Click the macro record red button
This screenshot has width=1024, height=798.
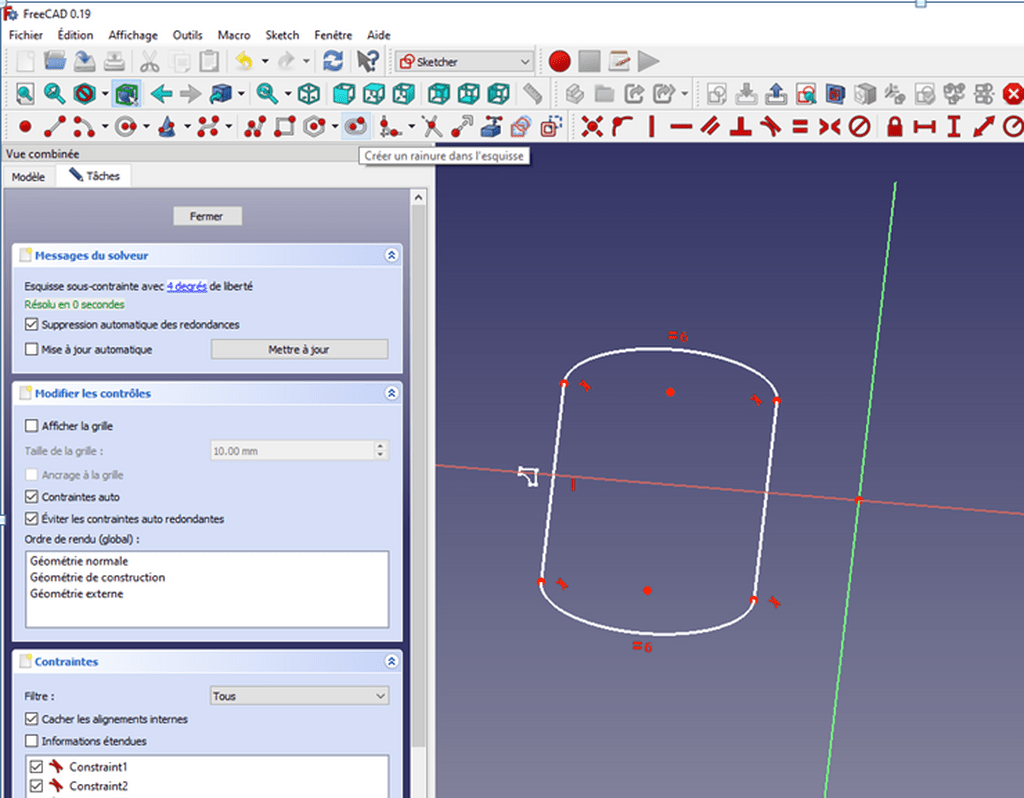[559, 62]
